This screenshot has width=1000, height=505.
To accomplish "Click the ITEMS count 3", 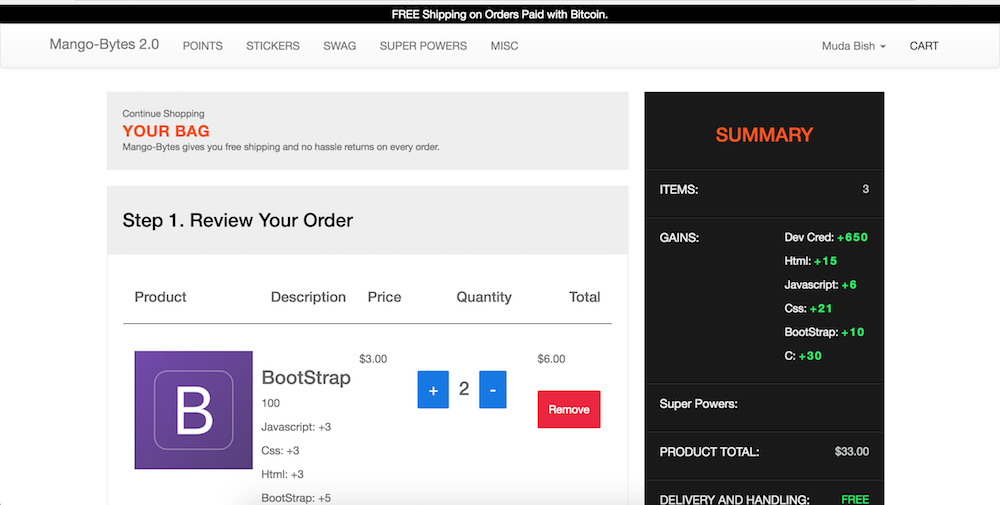I will pos(865,189).
